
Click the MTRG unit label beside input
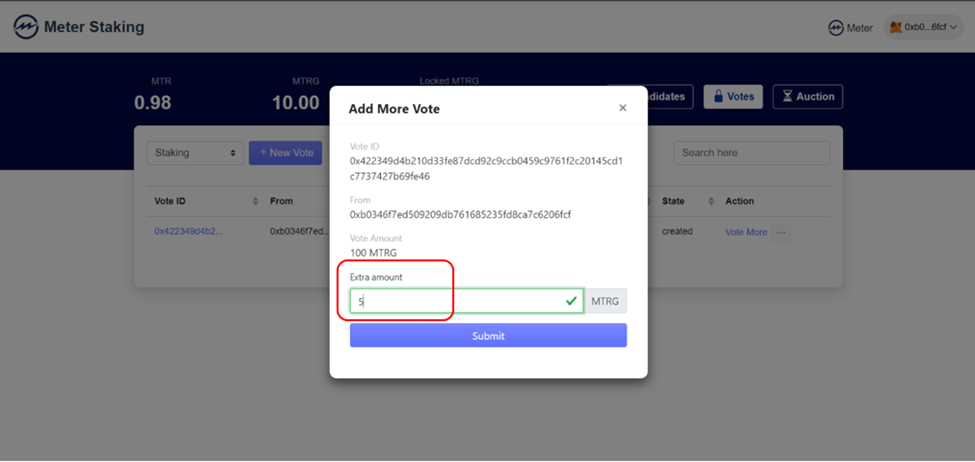tap(605, 301)
